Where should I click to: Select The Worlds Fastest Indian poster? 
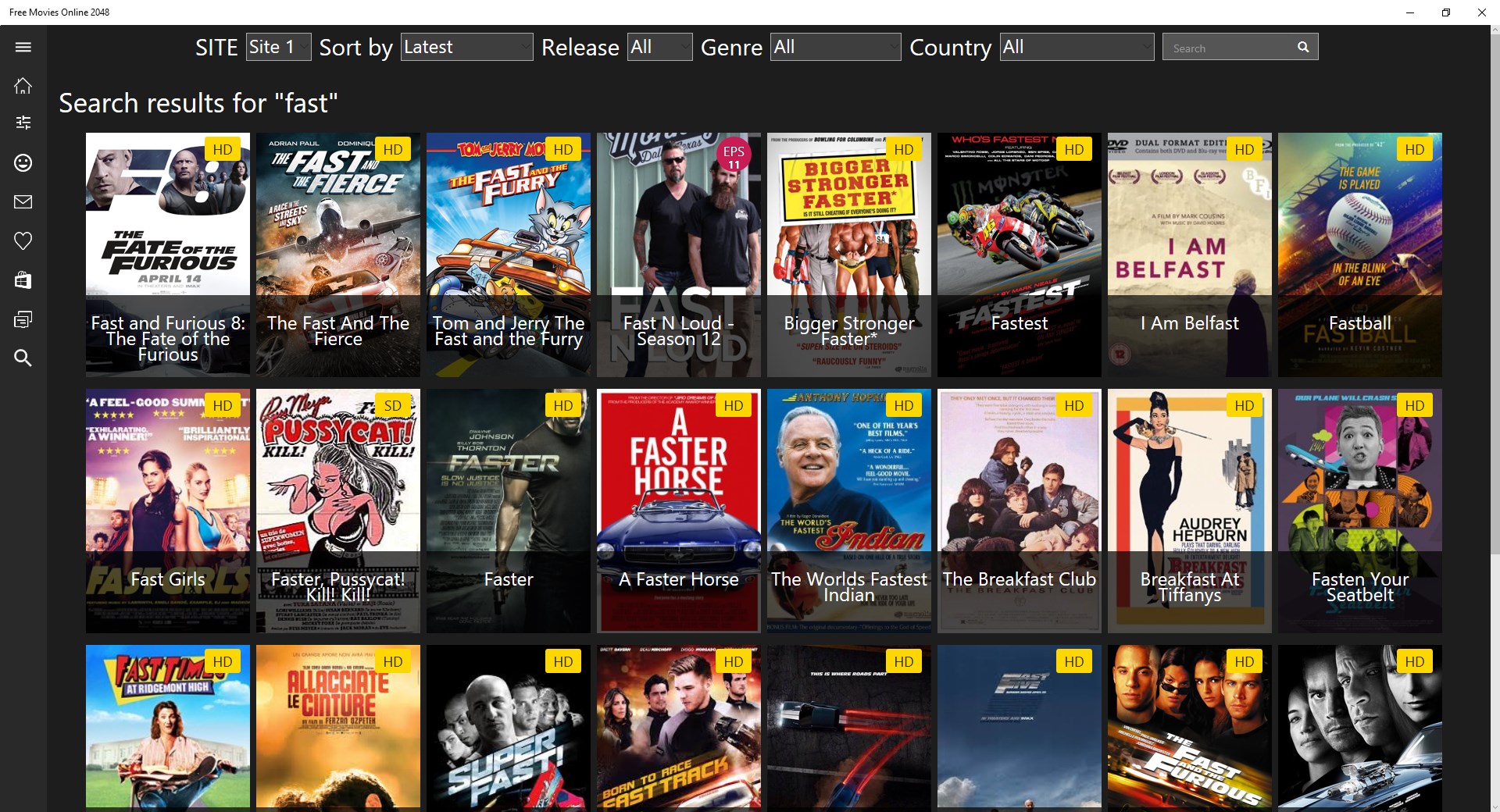pyautogui.click(x=849, y=511)
